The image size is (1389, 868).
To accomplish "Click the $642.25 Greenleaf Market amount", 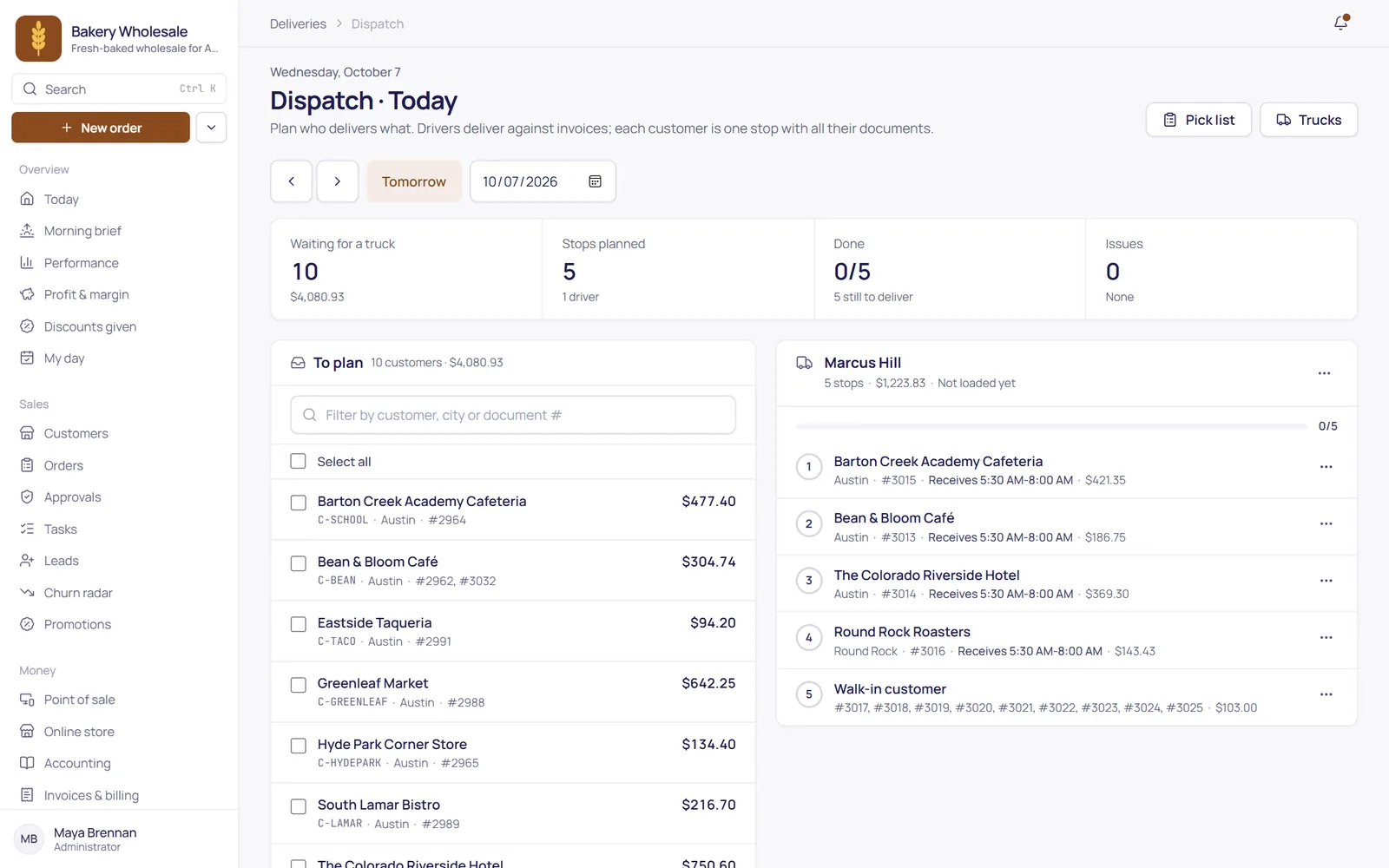I will point(708,683).
